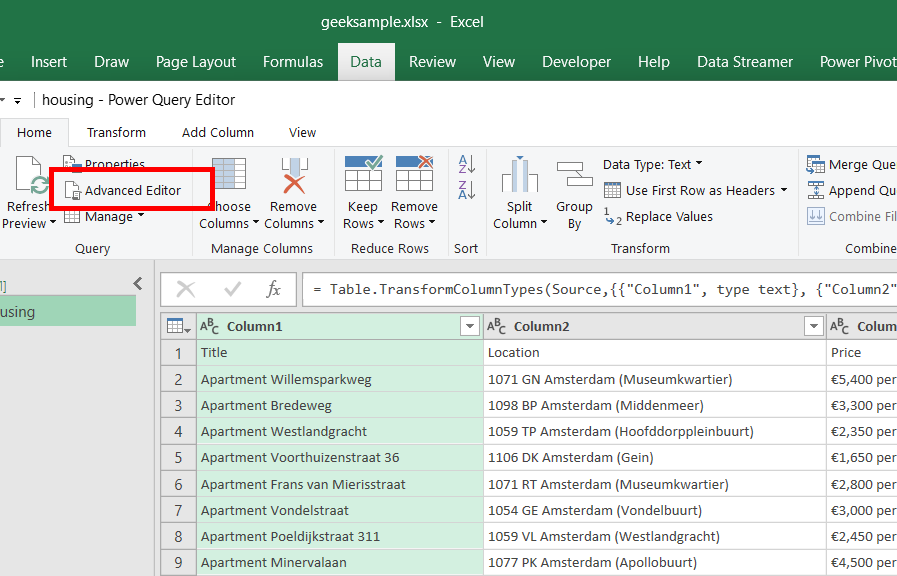Click Replace Values button

click(x=659, y=217)
